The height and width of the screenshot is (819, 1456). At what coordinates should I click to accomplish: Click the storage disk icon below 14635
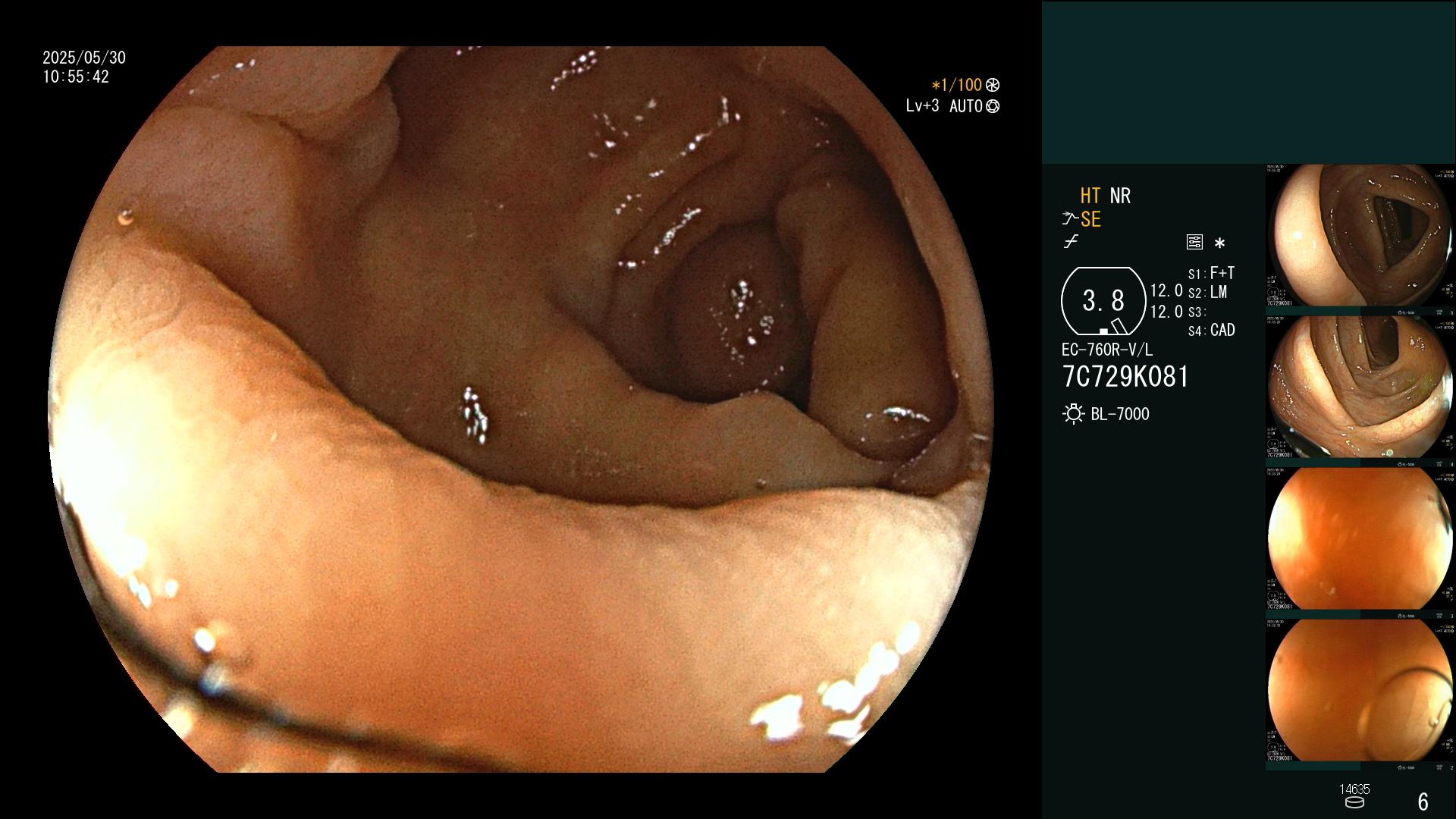click(x=1354, y=802)
